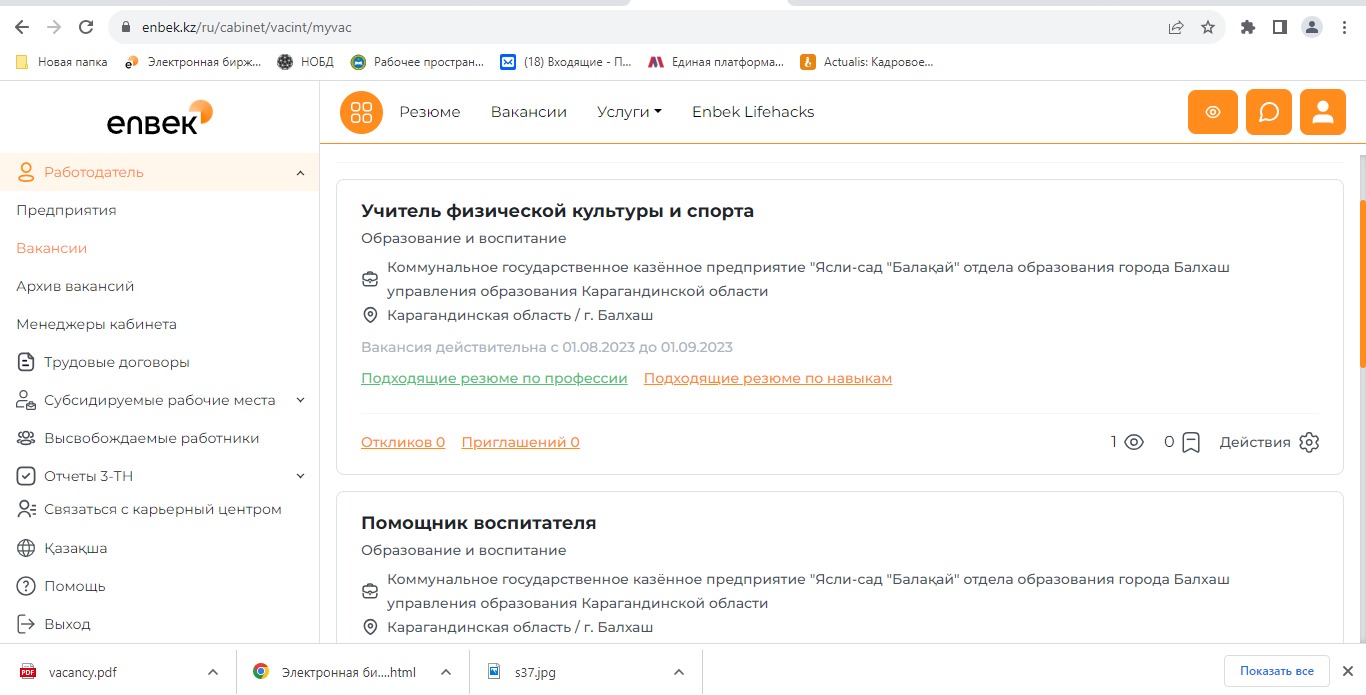Click the bookmark icon on physical education vacancy
This screenshot has width=1366, height=695.
(x=1190, y=442)
